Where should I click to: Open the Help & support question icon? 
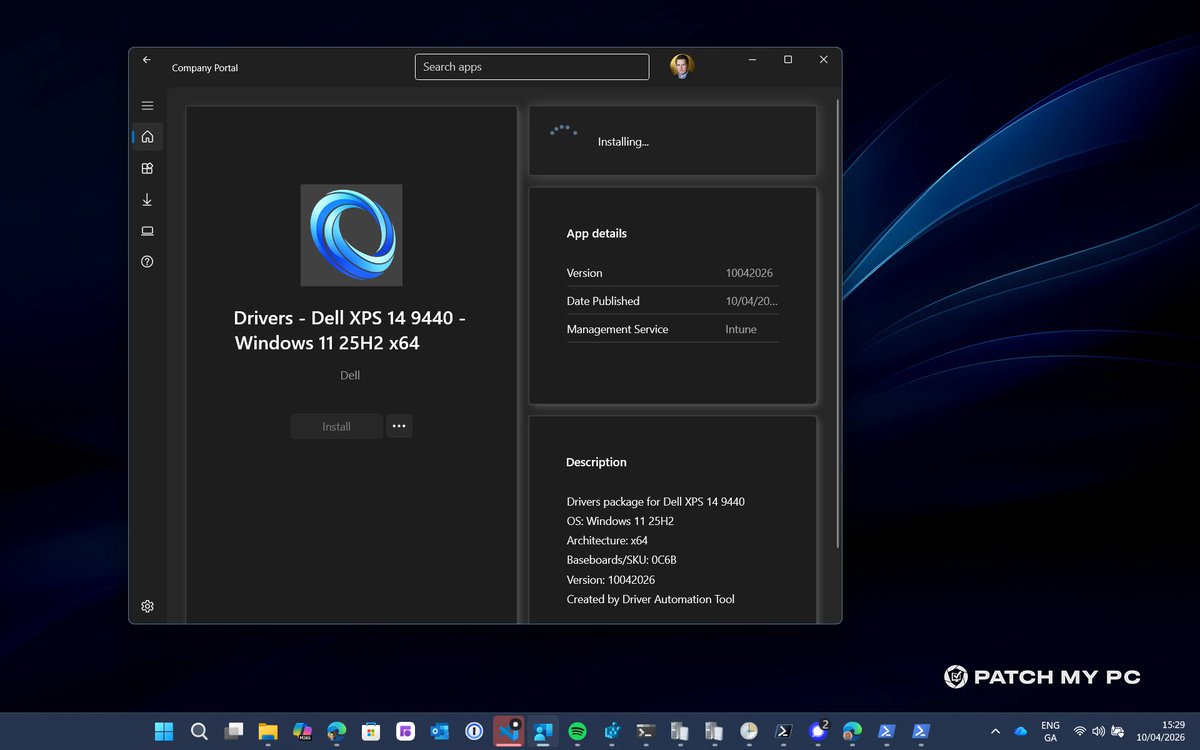147,262
